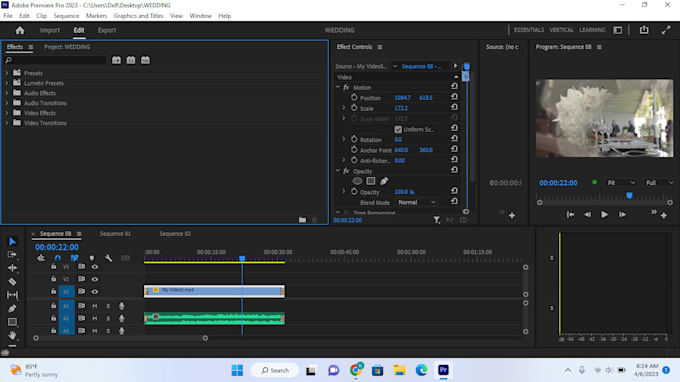
Task: Expand the Presets folder
Action: click(7, 73)
